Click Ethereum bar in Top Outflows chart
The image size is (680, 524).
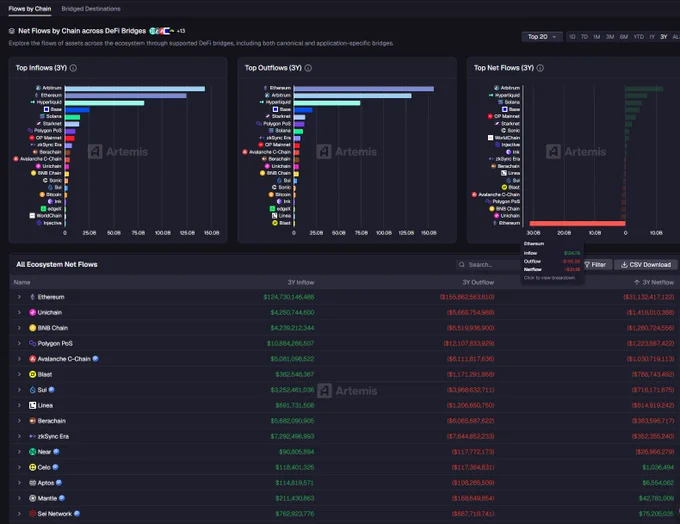(364, 88)
